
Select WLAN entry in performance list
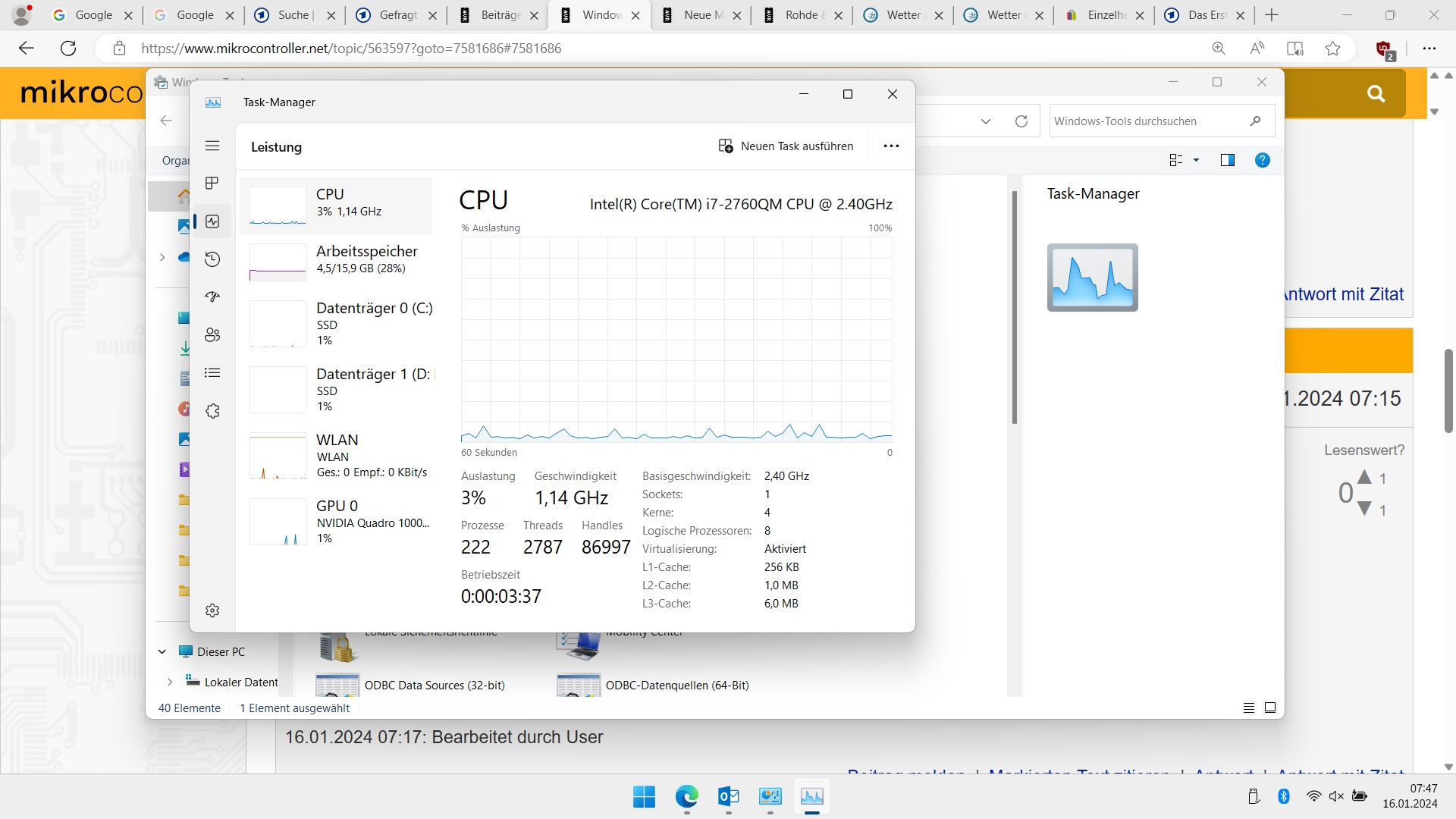[336, 456]
